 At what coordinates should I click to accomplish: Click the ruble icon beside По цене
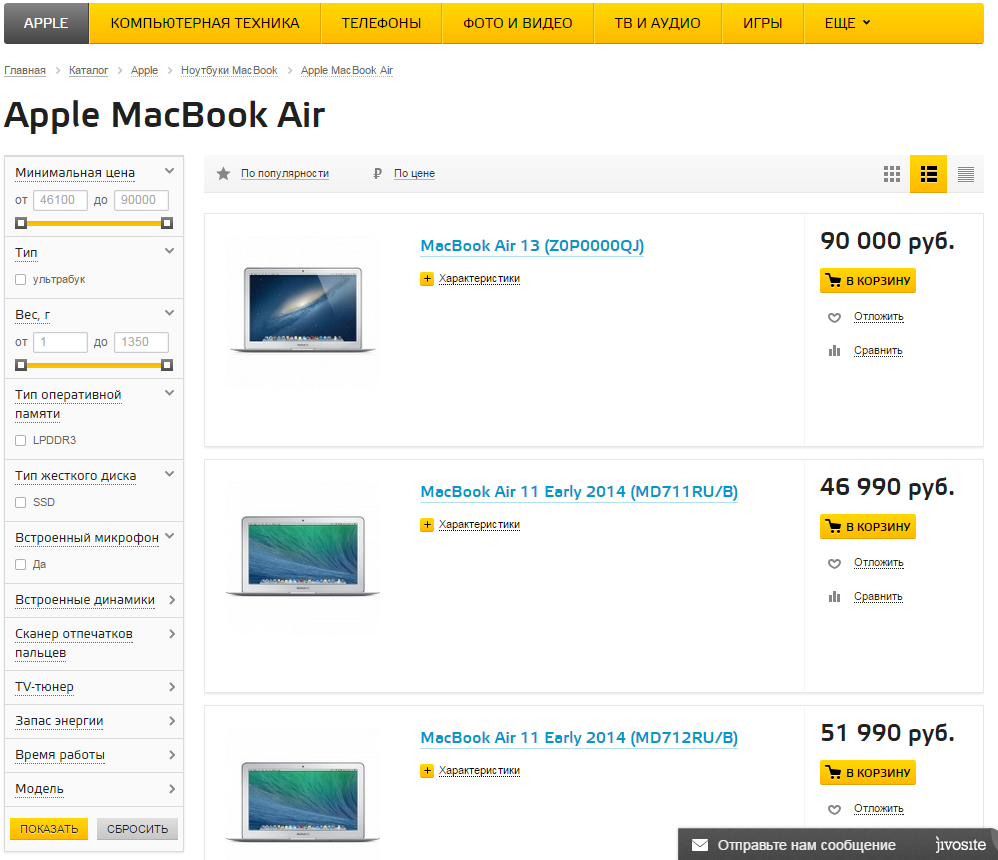377,173
